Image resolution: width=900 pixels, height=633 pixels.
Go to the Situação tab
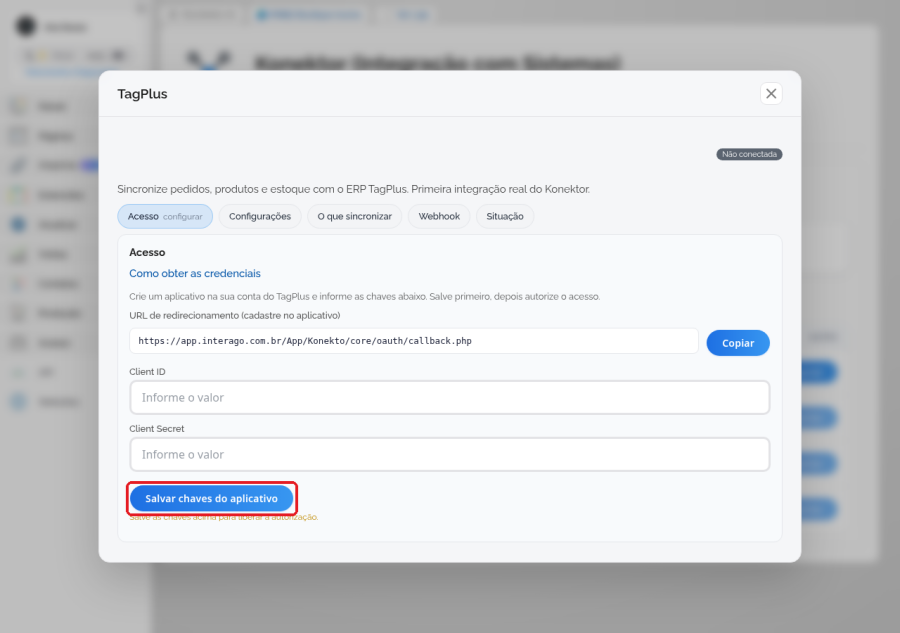pos(505,216)
